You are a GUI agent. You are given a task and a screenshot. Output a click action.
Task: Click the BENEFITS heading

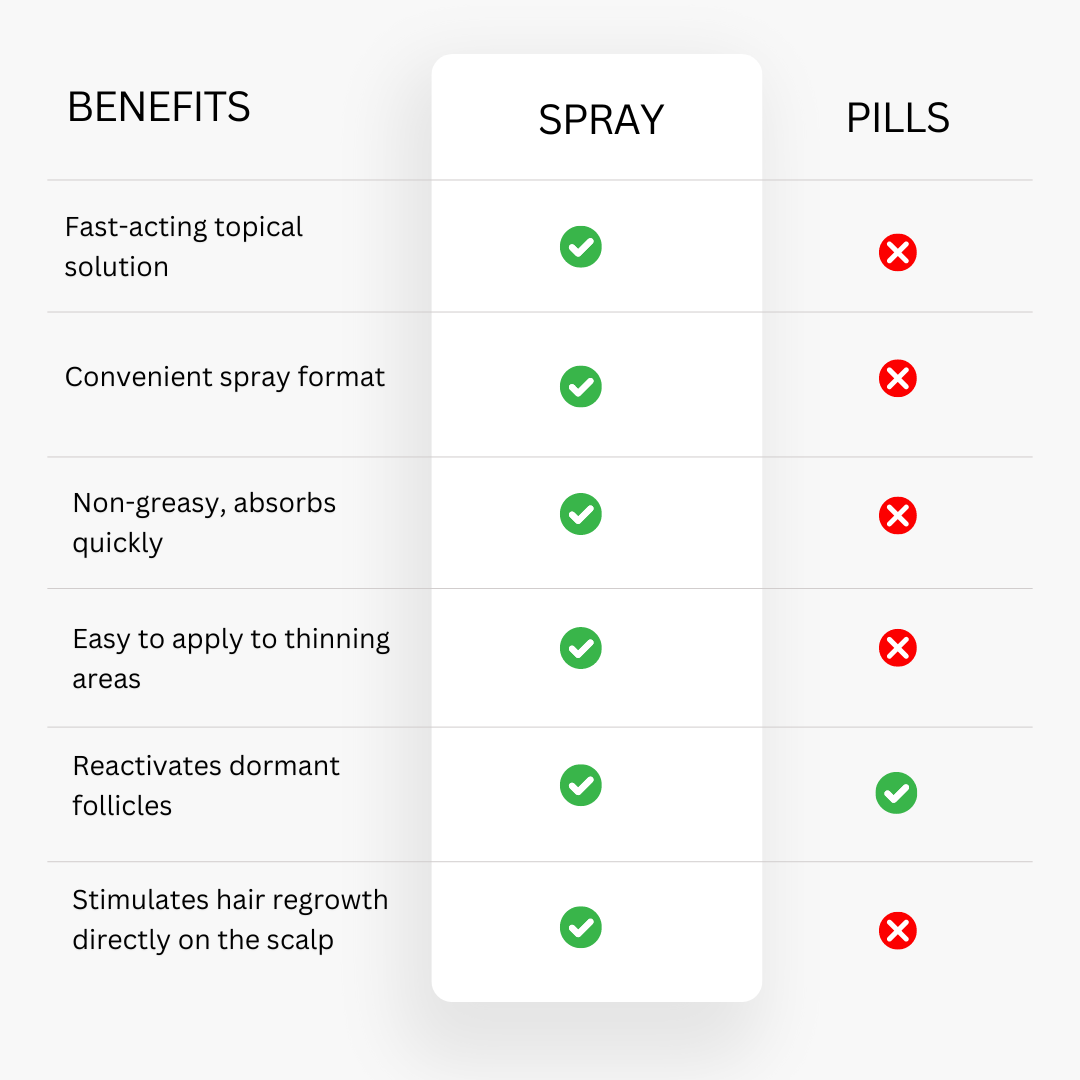158,107
